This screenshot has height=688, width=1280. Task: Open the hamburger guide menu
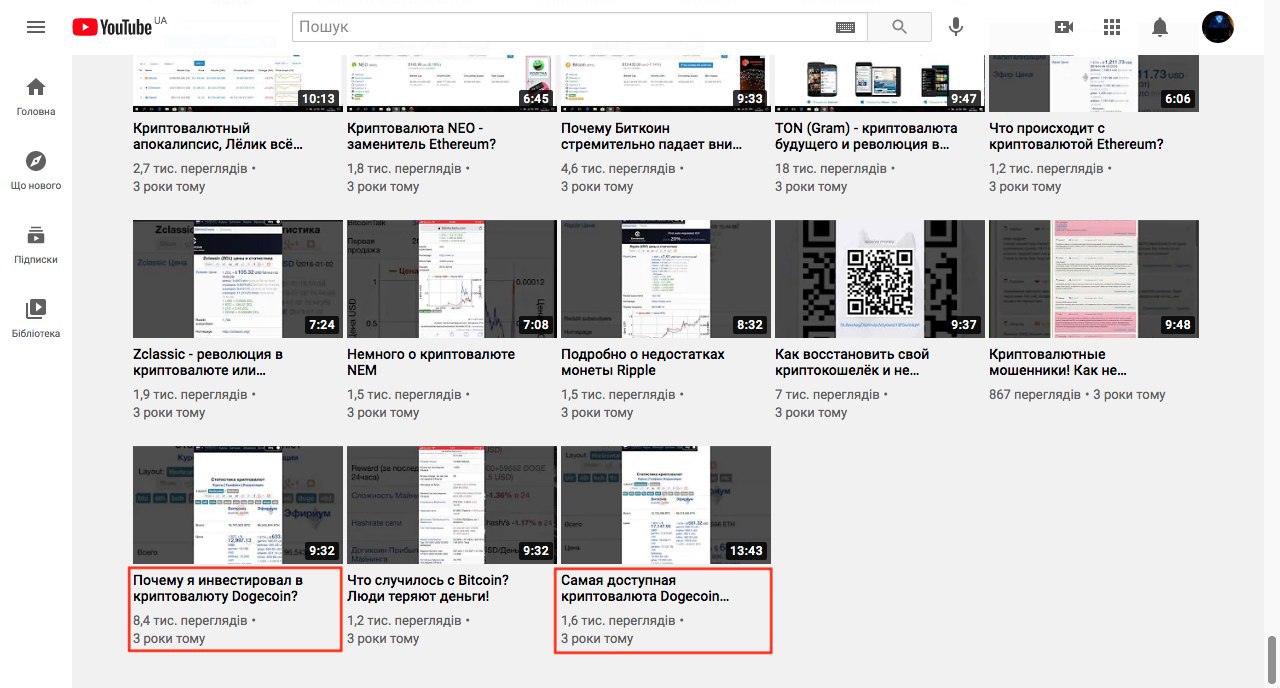36,27
